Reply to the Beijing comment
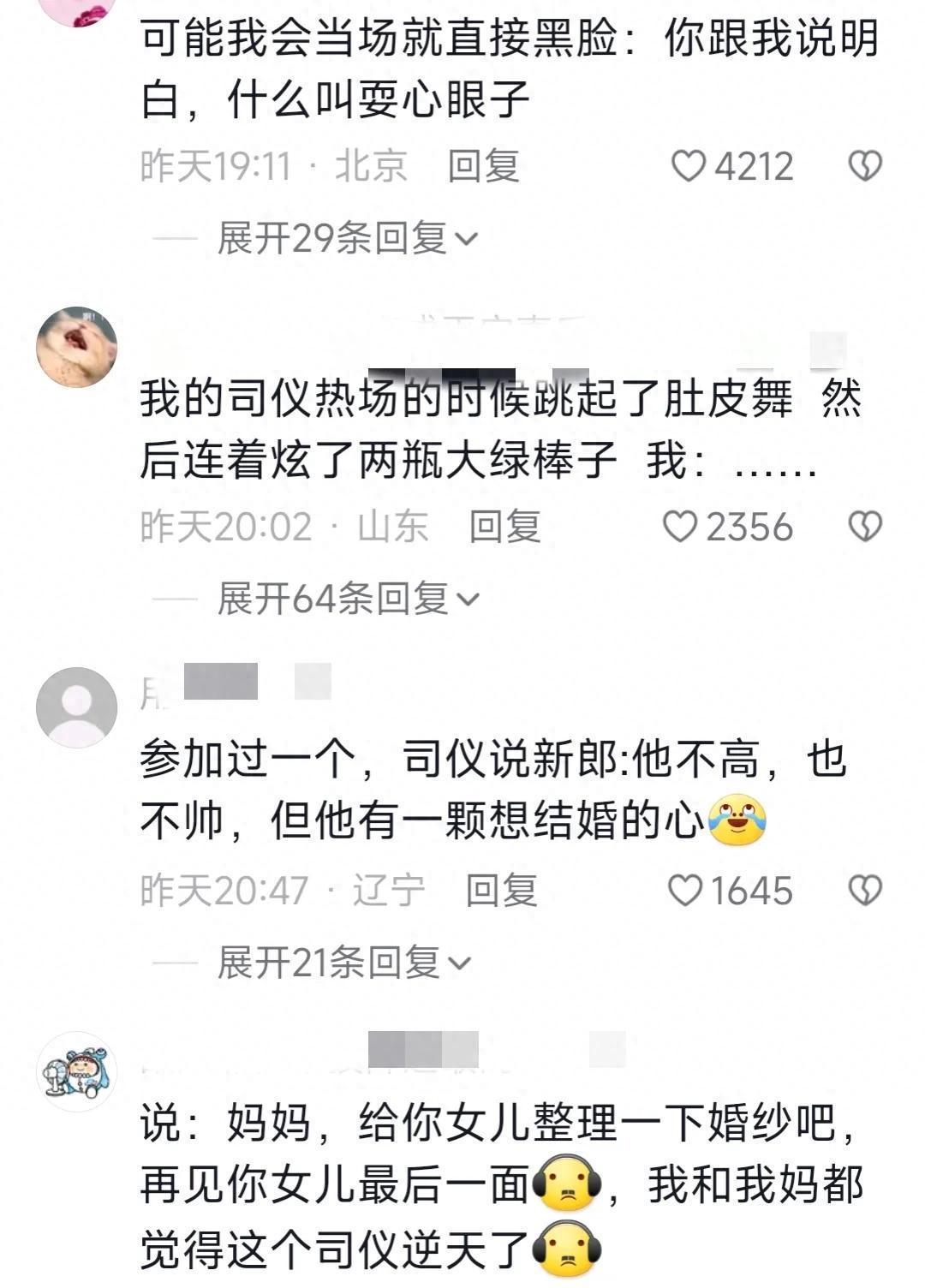Screen dimensions: 925x1288 (484, 166)
